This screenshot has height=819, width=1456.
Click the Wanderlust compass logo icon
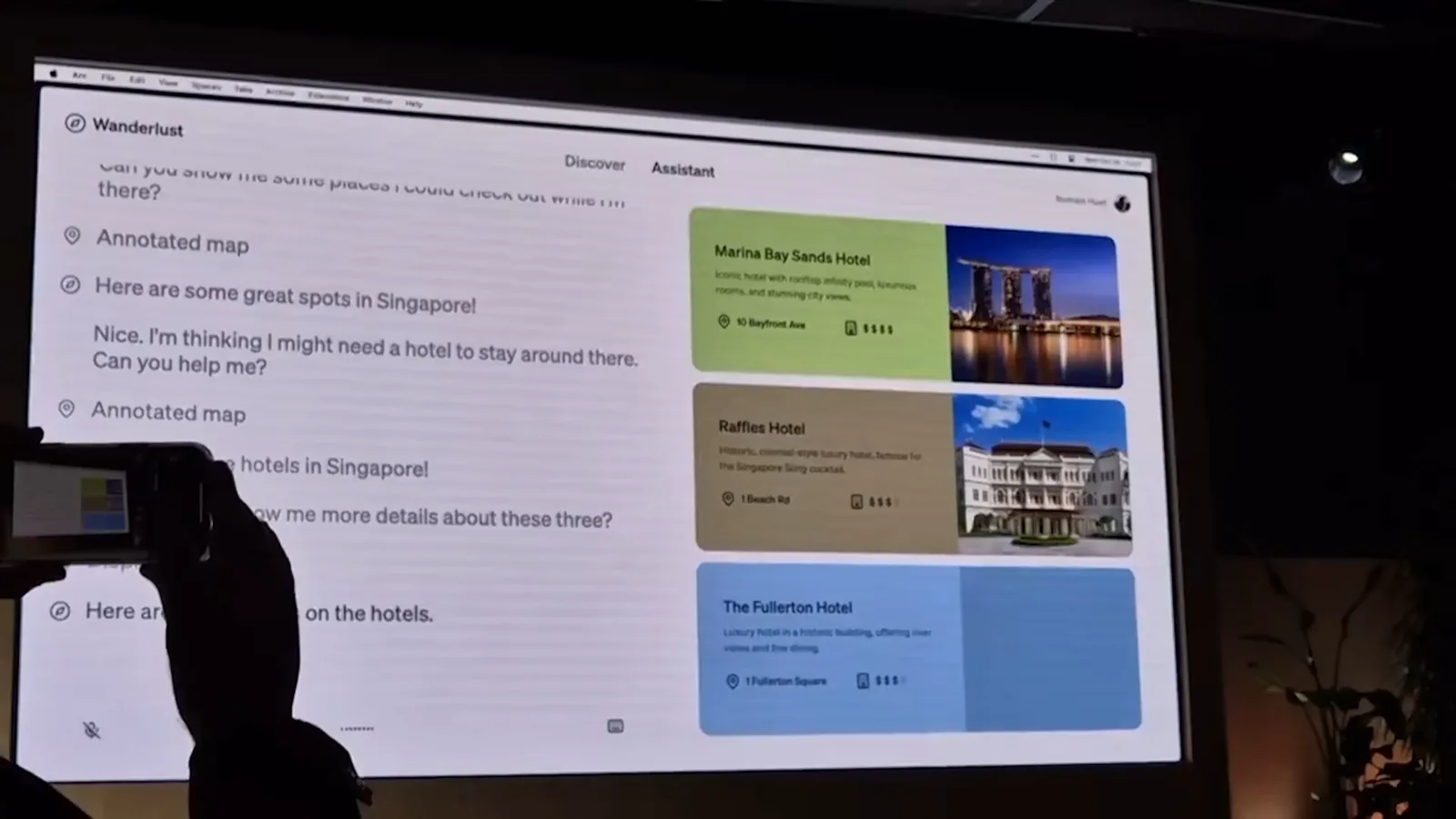pyautogui.click(x=75, y=123)
